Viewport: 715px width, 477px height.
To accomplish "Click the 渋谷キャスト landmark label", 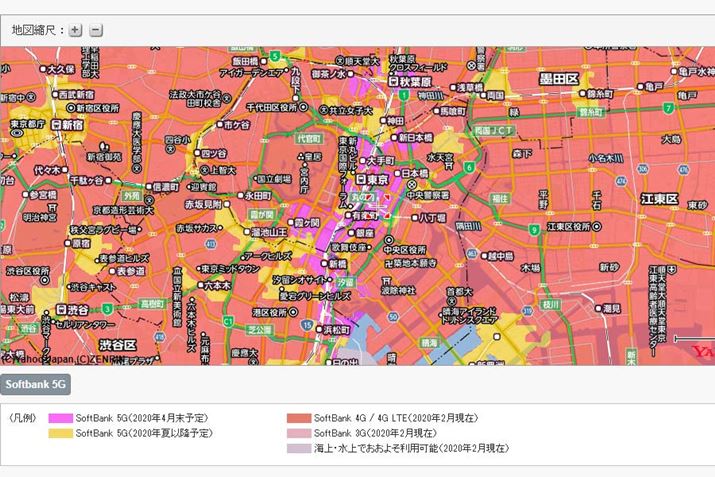I will coord(92,287).
